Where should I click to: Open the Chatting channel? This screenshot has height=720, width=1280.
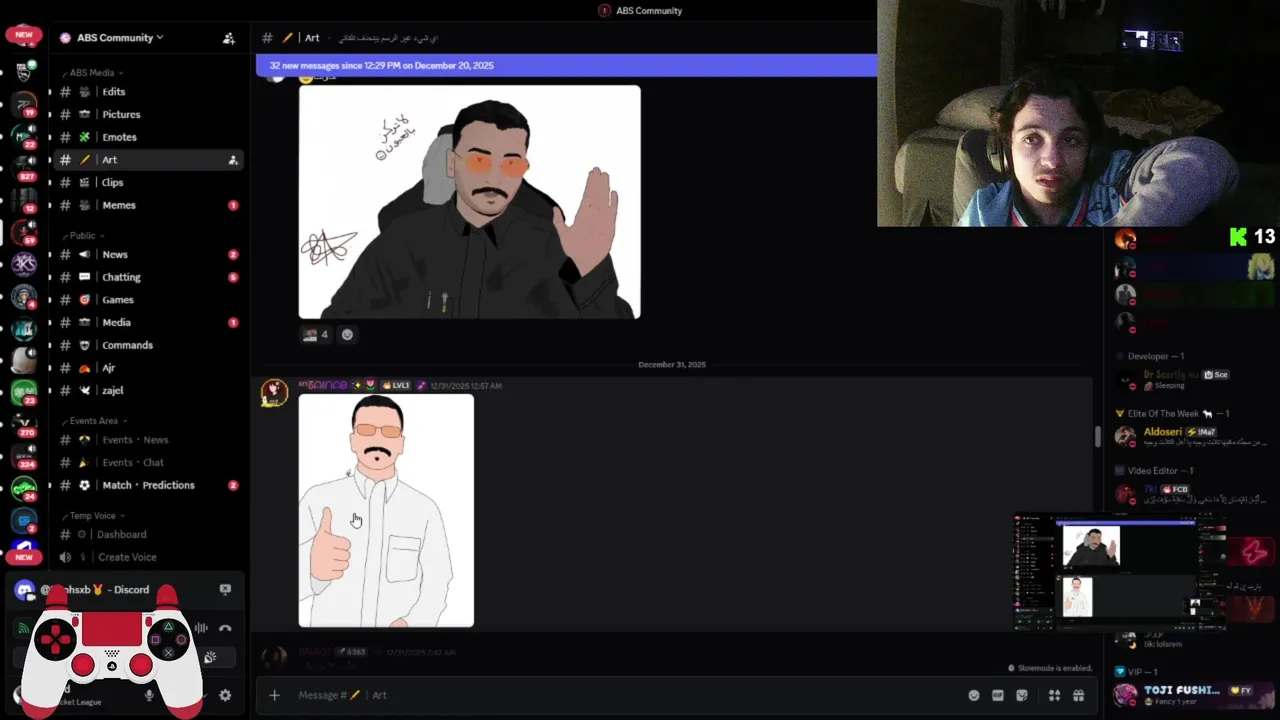[x=148, y=277]
